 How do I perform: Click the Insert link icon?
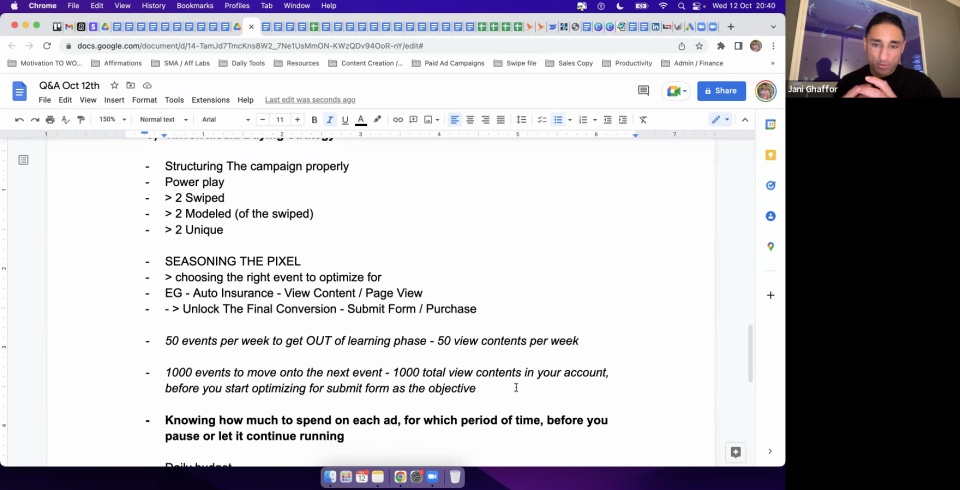[398, 119]
